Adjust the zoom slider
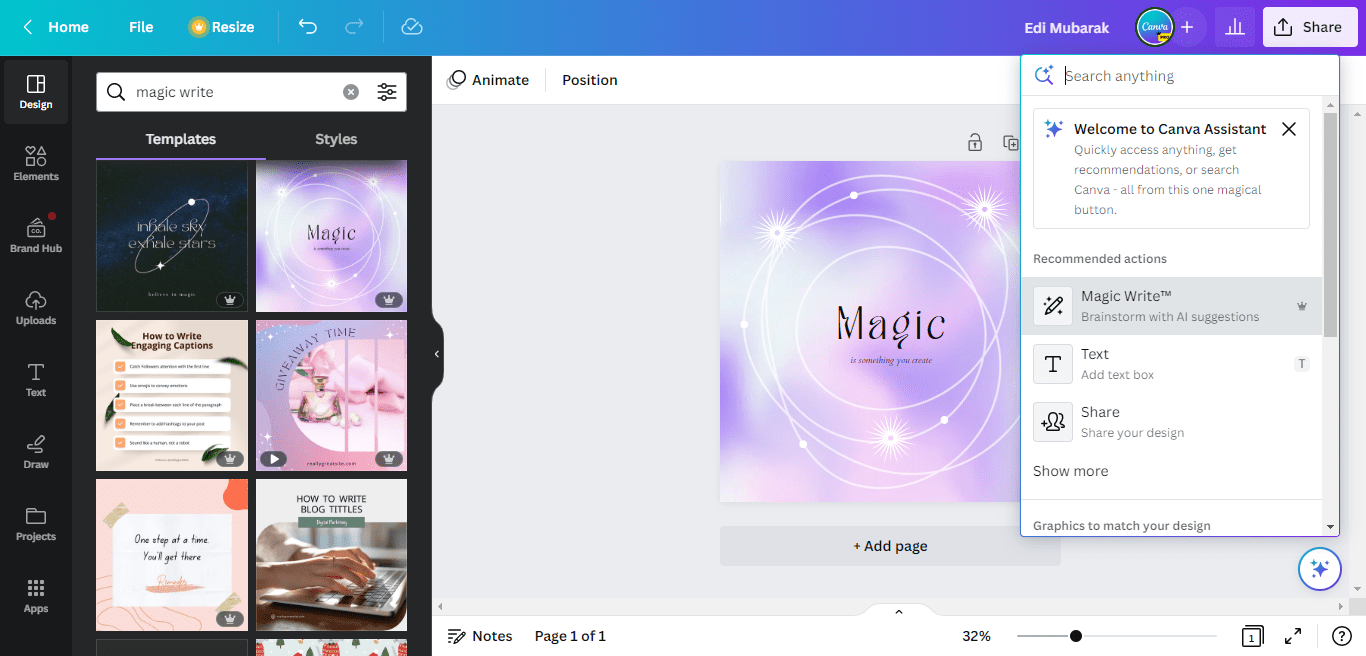Image resolution: width=1366 pixels, height=656 pixels. point(1074,635)
